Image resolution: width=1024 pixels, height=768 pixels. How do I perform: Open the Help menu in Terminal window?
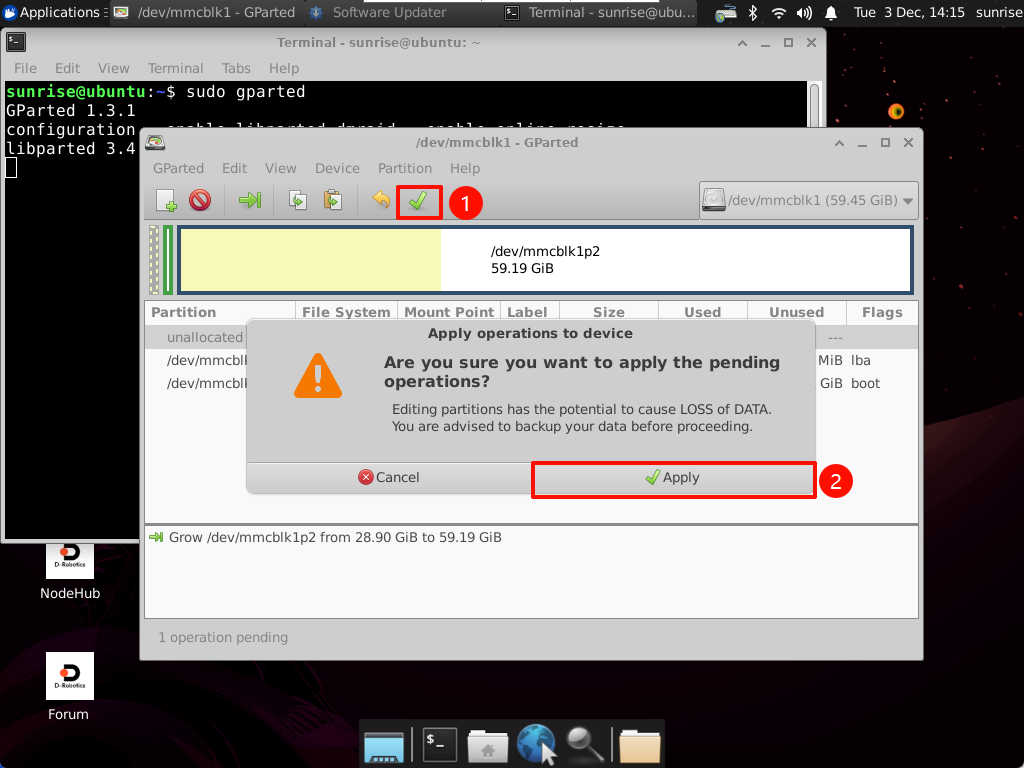284,68
